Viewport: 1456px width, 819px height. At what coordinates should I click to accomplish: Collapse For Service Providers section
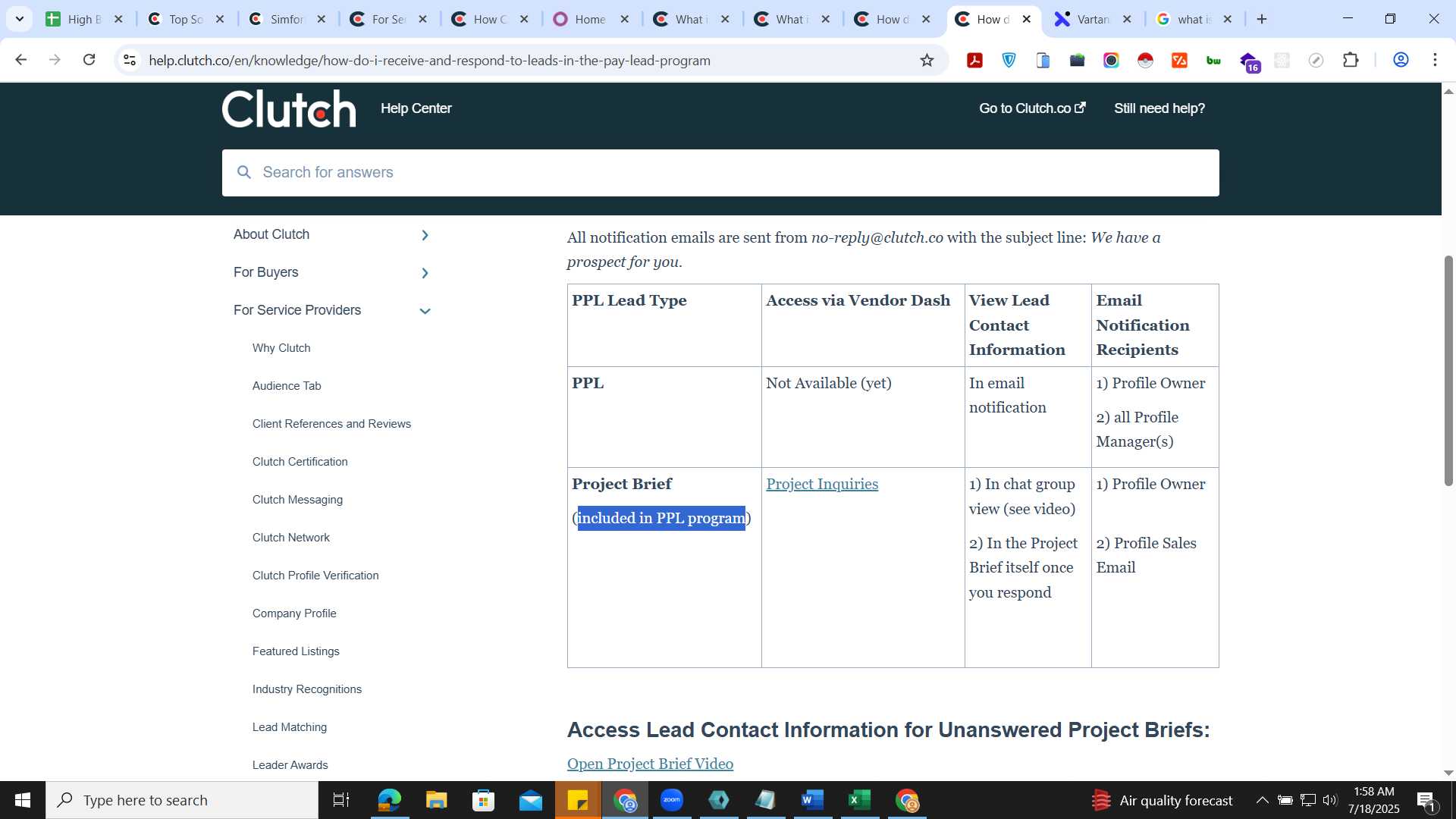(x=425, y=311)
